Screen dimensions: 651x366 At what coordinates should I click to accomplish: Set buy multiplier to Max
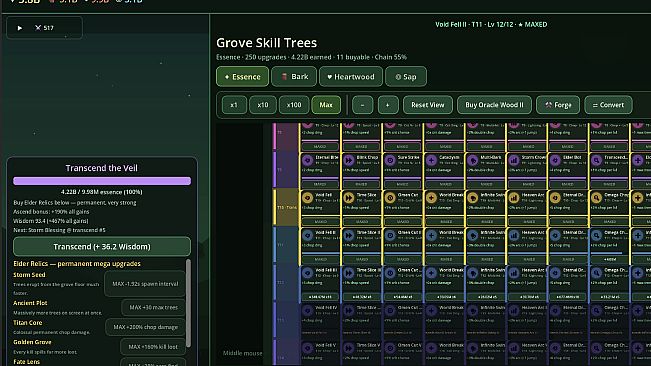tap(326, 105)
